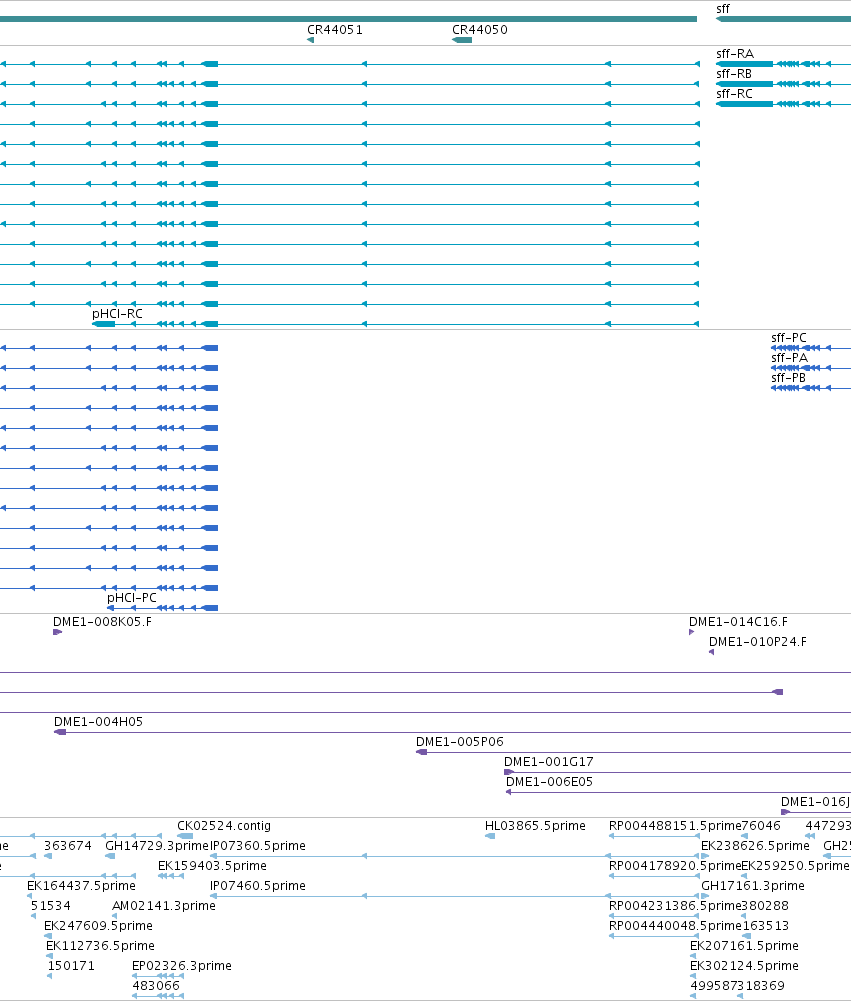The height and width of the screenshot is (1001, 851).
Task: Select the sff-RA transcript label
Action: [x=735, y=54]
